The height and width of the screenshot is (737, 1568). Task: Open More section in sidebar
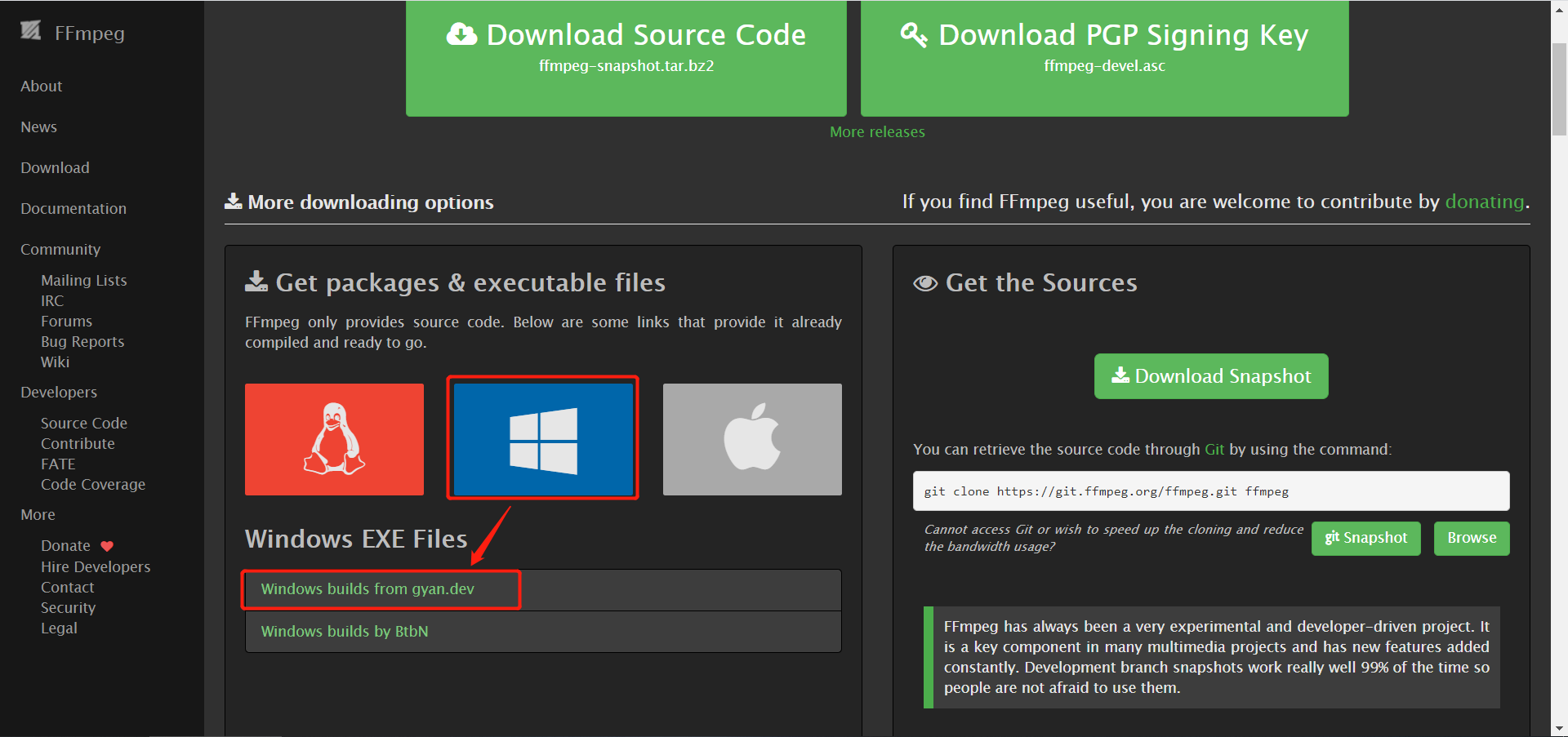tap(38, 514)
